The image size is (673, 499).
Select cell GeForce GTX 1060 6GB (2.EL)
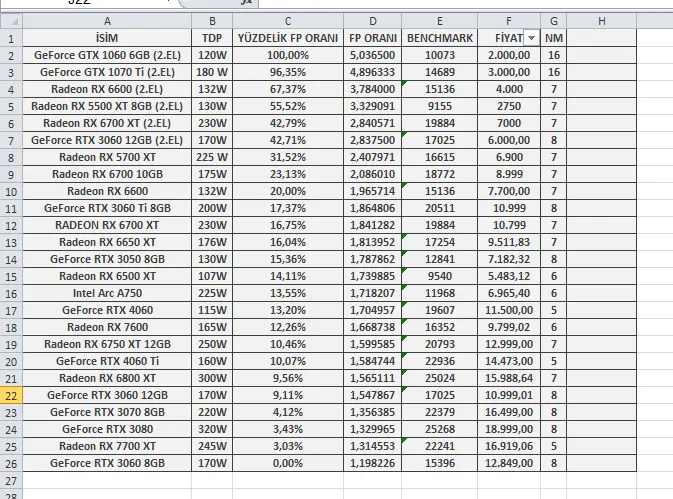[x=107, y=55]
